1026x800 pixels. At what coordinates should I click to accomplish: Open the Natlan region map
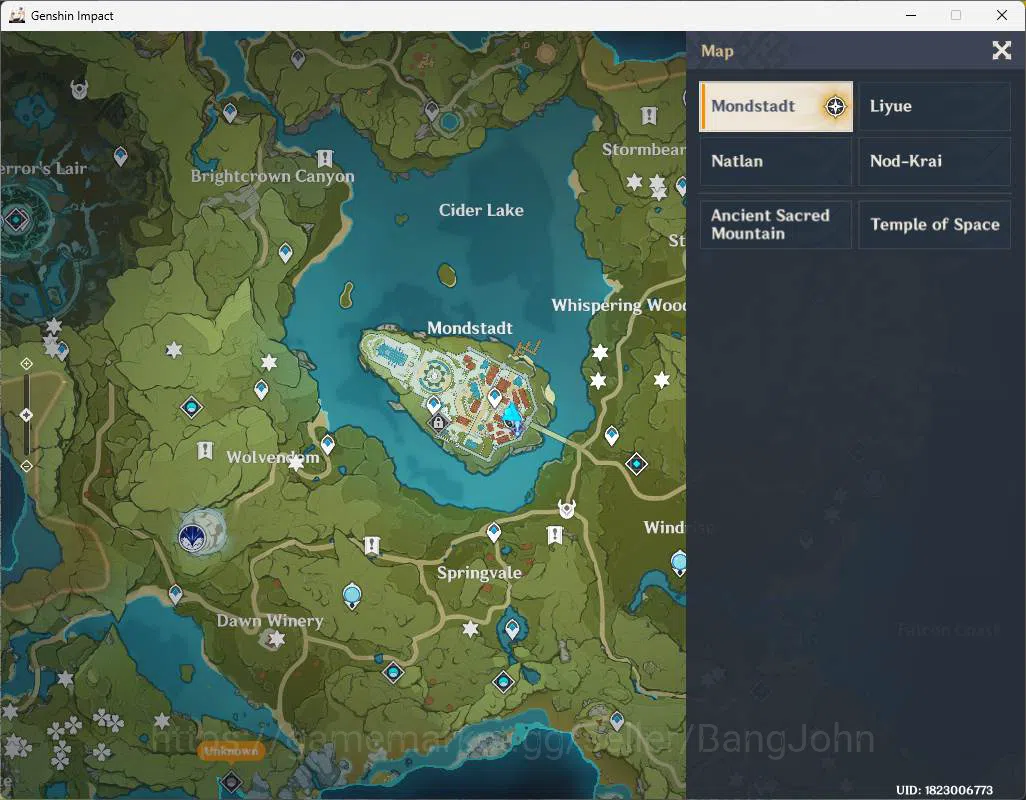pyautogui.click(x=775, y=161)
